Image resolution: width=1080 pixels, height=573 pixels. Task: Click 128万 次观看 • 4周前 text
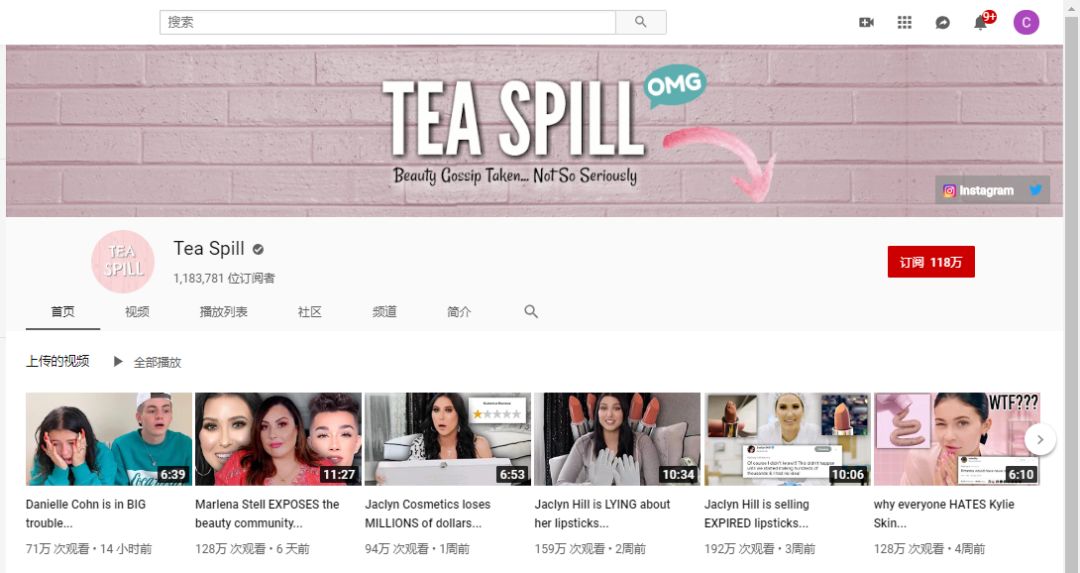click(x=929, y=549)
